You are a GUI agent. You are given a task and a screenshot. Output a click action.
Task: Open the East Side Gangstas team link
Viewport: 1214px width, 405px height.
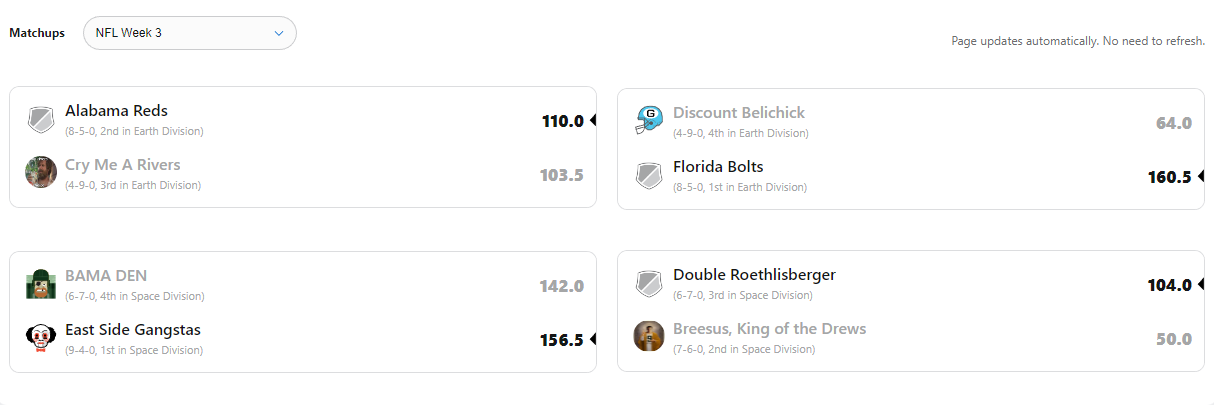click(x=133, y=330)
